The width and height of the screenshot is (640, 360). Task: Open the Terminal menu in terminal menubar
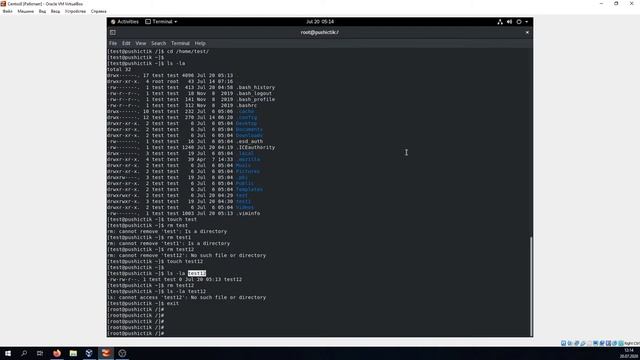tap(180, 43)
